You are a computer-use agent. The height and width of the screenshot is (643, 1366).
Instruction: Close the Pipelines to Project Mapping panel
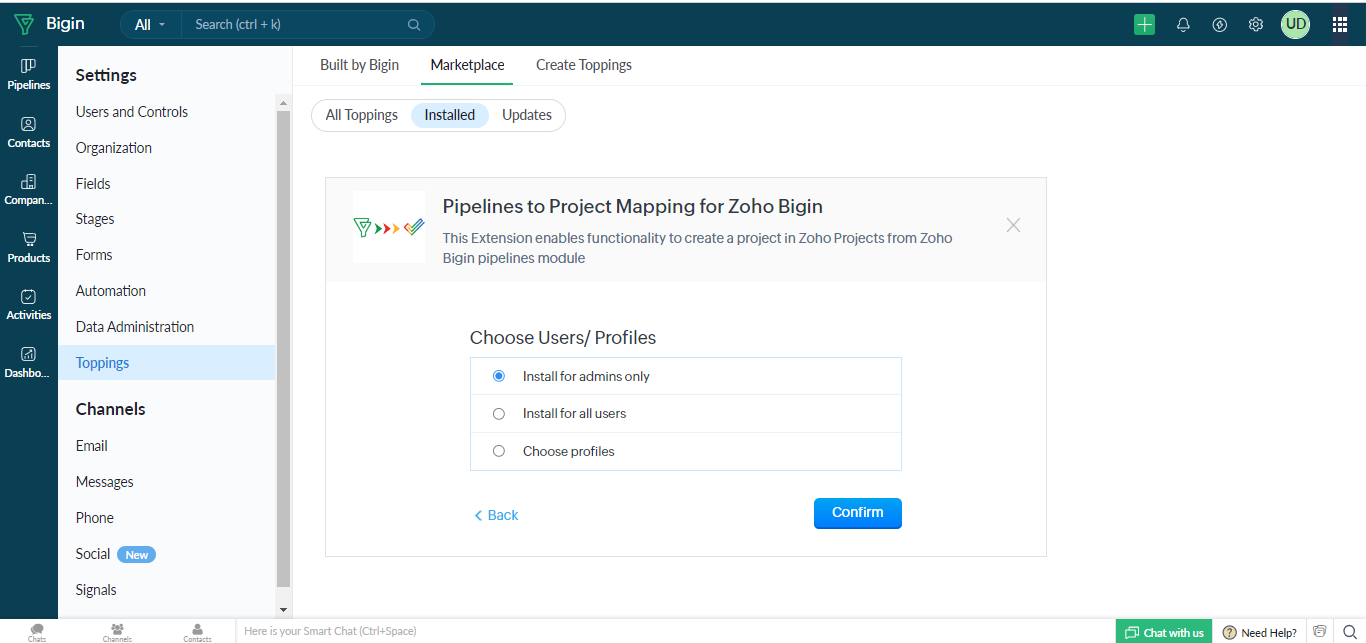tap(1013, 225)
